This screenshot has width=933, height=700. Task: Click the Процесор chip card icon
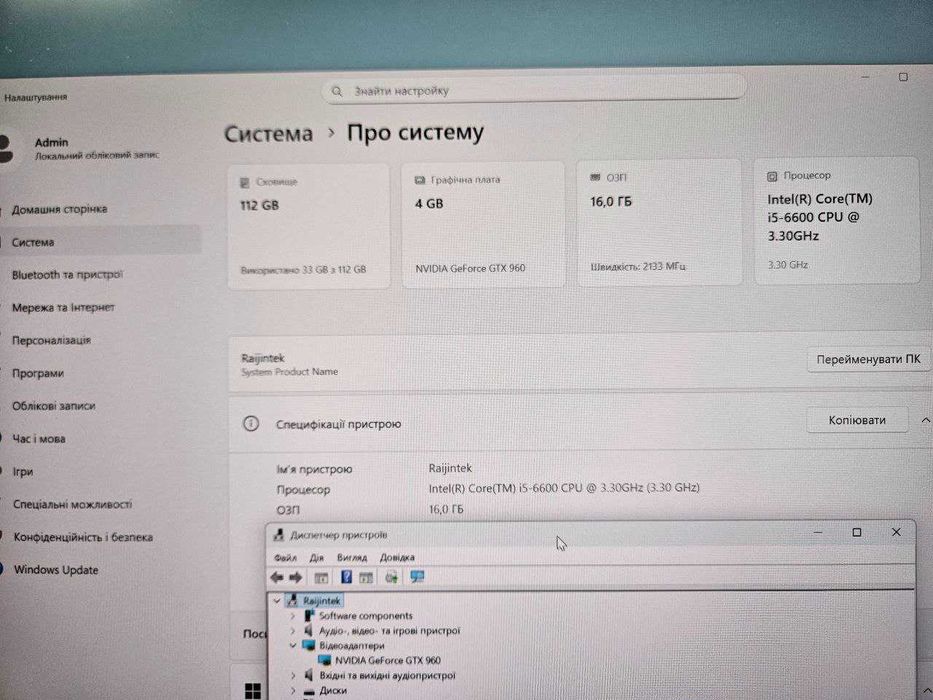point(772,176)
